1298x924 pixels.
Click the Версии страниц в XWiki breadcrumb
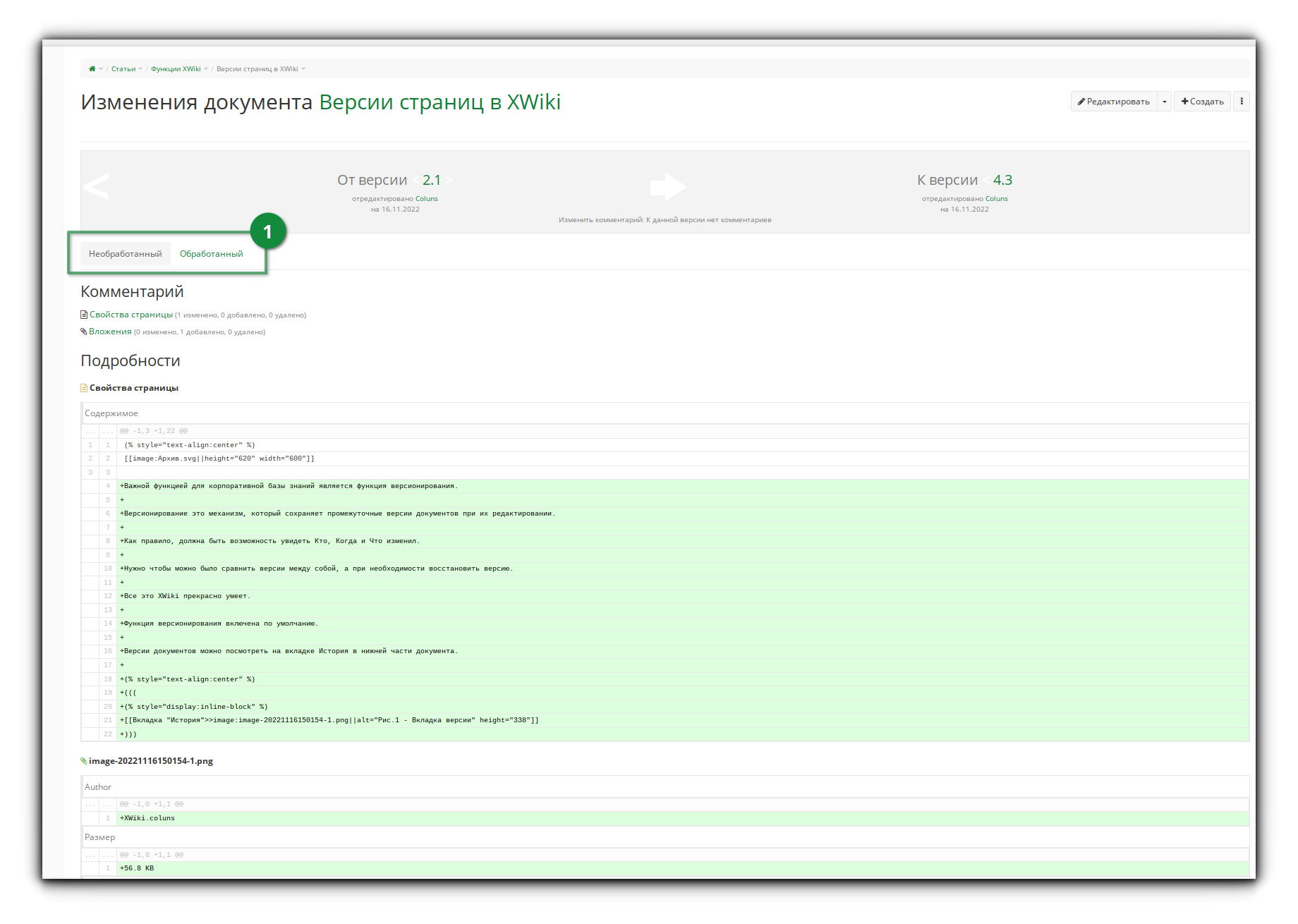click(x=257, y=69)
